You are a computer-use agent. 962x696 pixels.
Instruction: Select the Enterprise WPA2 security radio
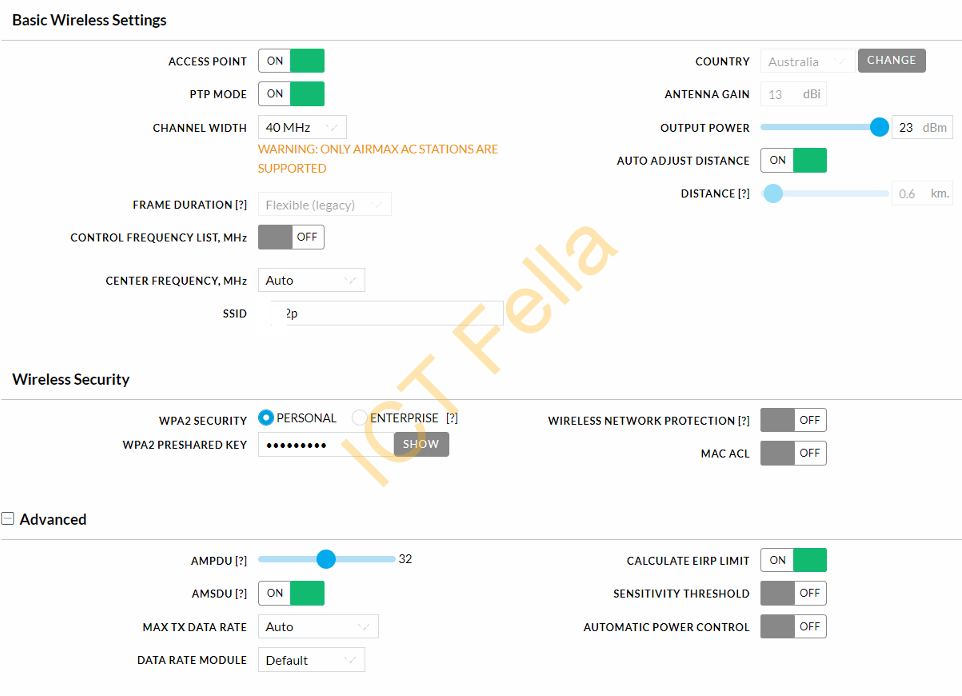tap(360, 418)
